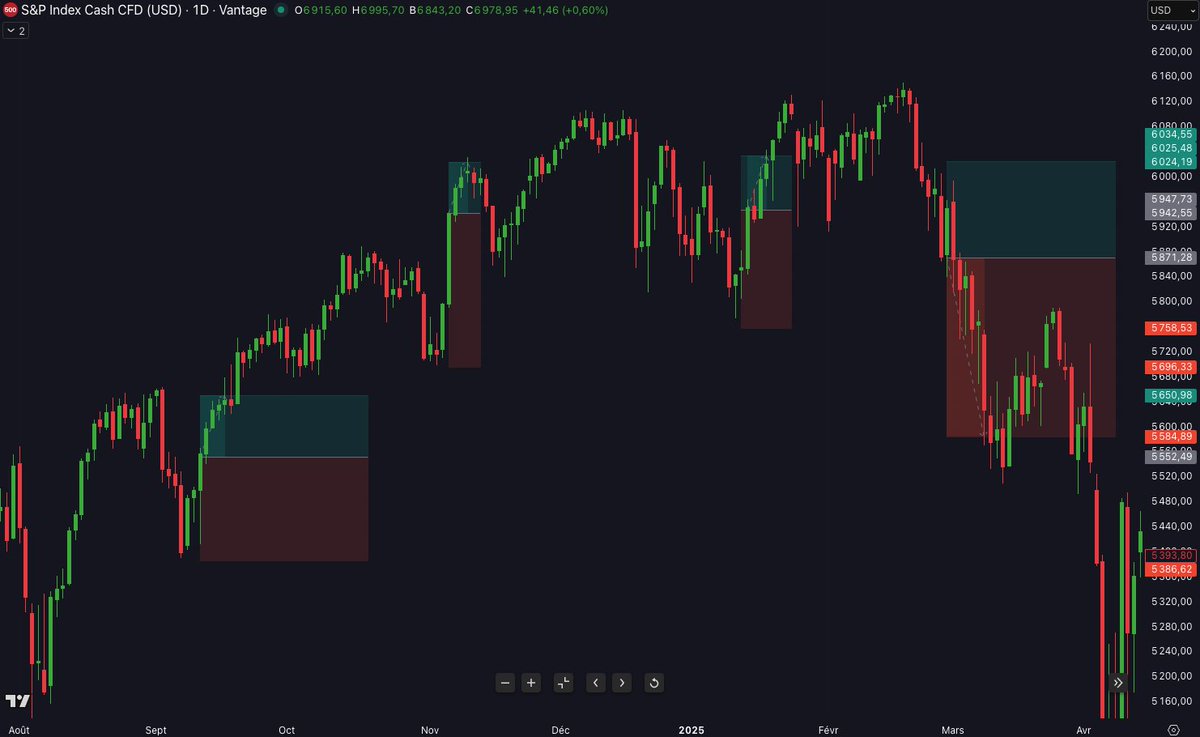Select the large March position drawing
This screenshot has height=737, width=1200.
pos(1031,299)
